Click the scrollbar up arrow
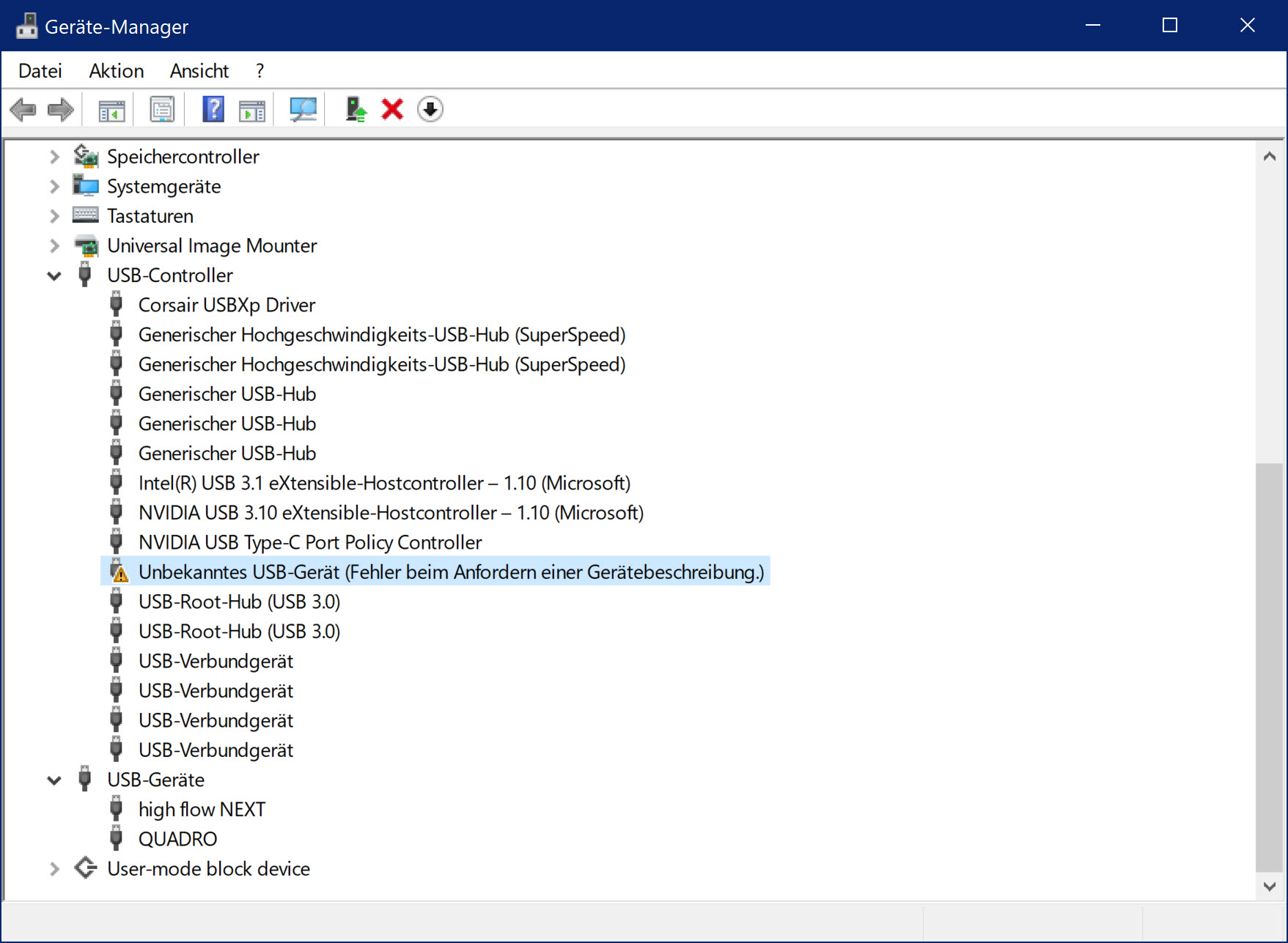Image resolution: width=1288 pixels, height=943 pixels. [1270, 157]
